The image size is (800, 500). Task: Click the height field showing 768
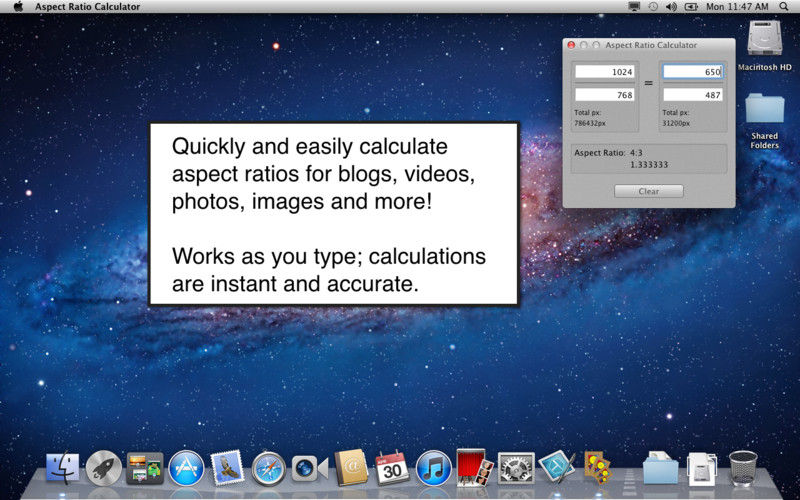pyautogui.click(x=605, y=95)
